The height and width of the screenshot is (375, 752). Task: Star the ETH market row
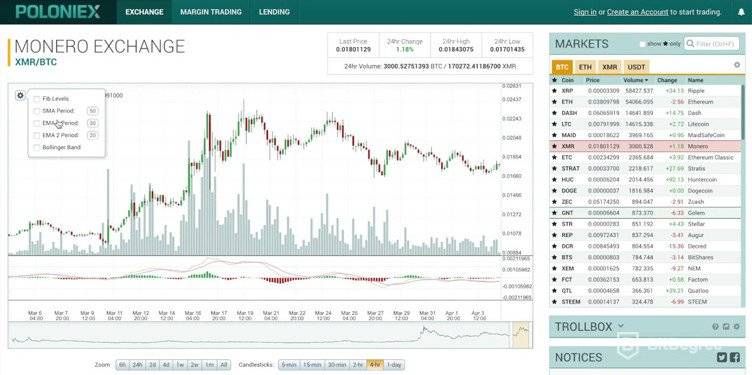click(554, 102)
